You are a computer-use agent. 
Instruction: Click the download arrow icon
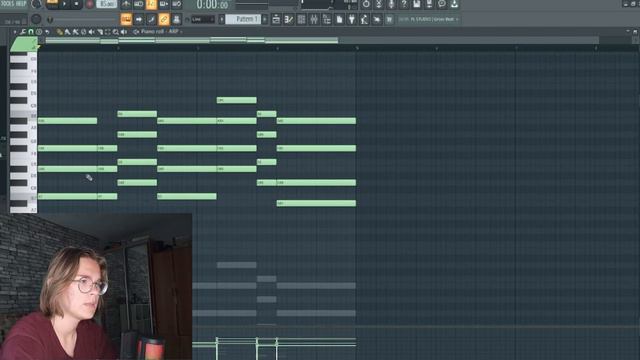point(454,4)
